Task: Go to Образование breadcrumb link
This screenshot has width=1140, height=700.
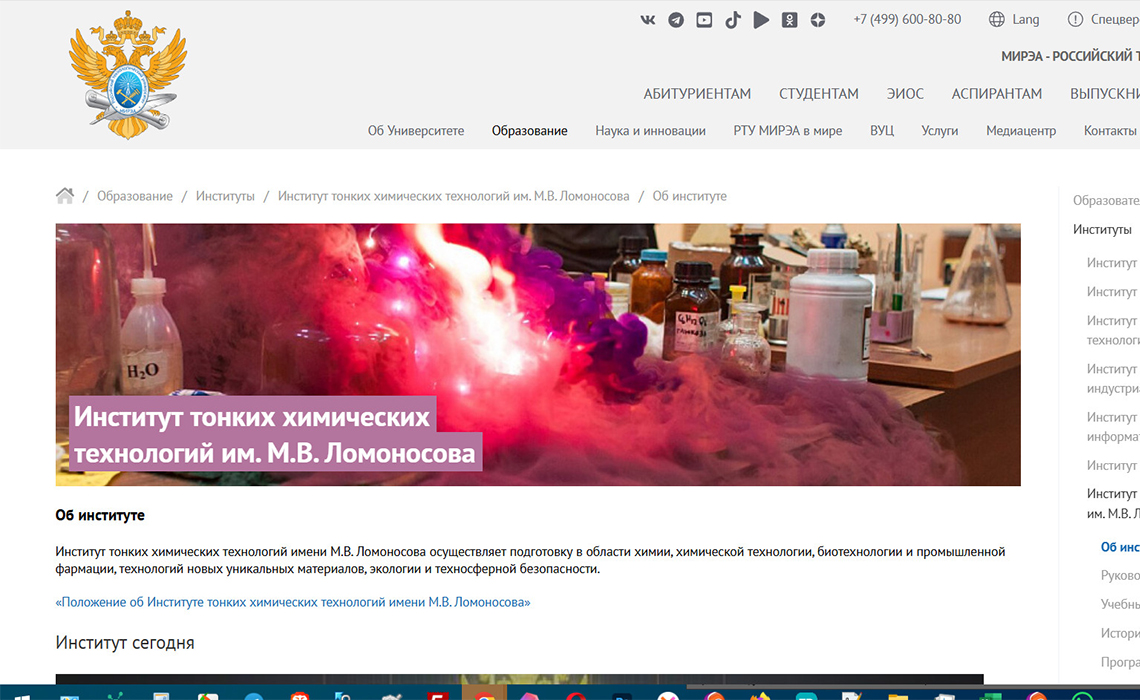Action: click(x=135, y=196)
